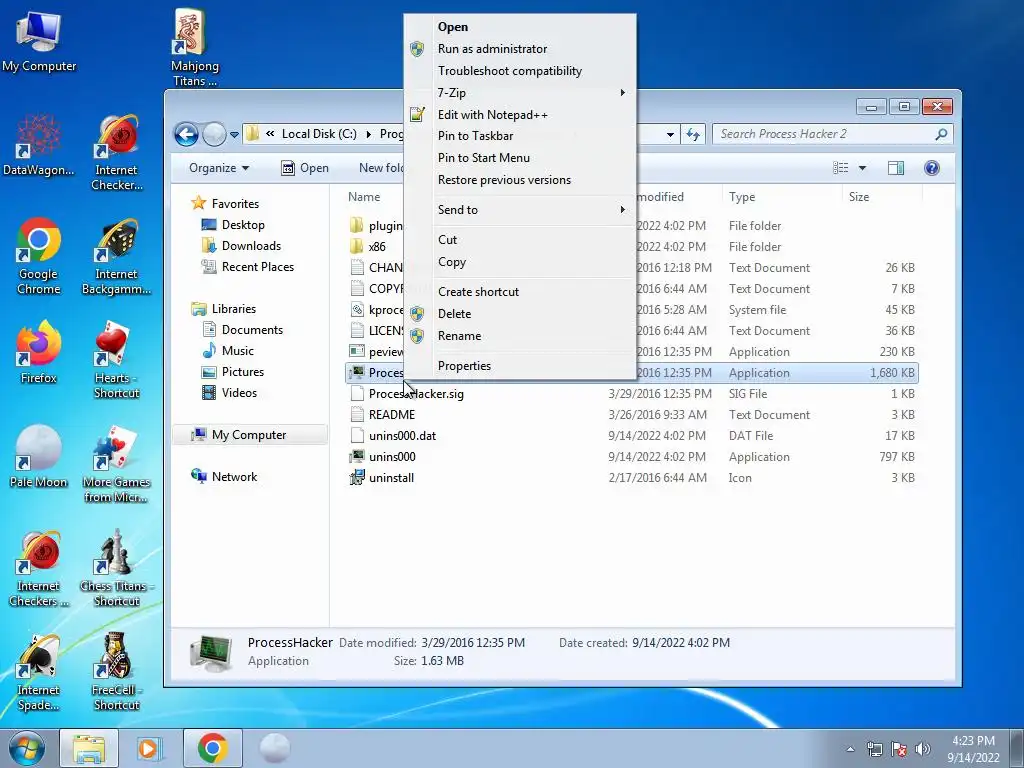Select Internet Backgammon desktop icon
The width and height of the screenshot is (1024, 768).
click(x=116, y=257)
